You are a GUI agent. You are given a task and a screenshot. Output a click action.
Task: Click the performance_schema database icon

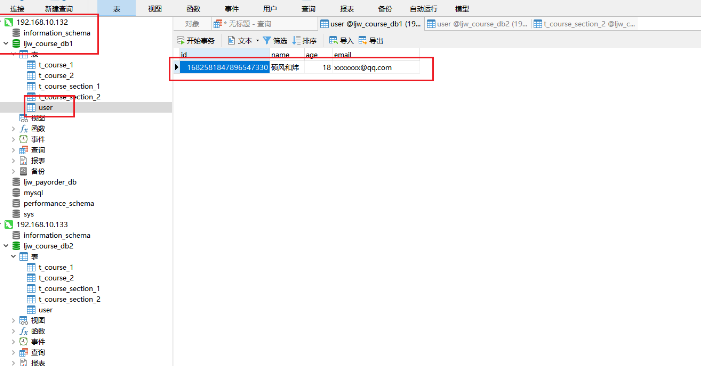click(x=16, y=203)
